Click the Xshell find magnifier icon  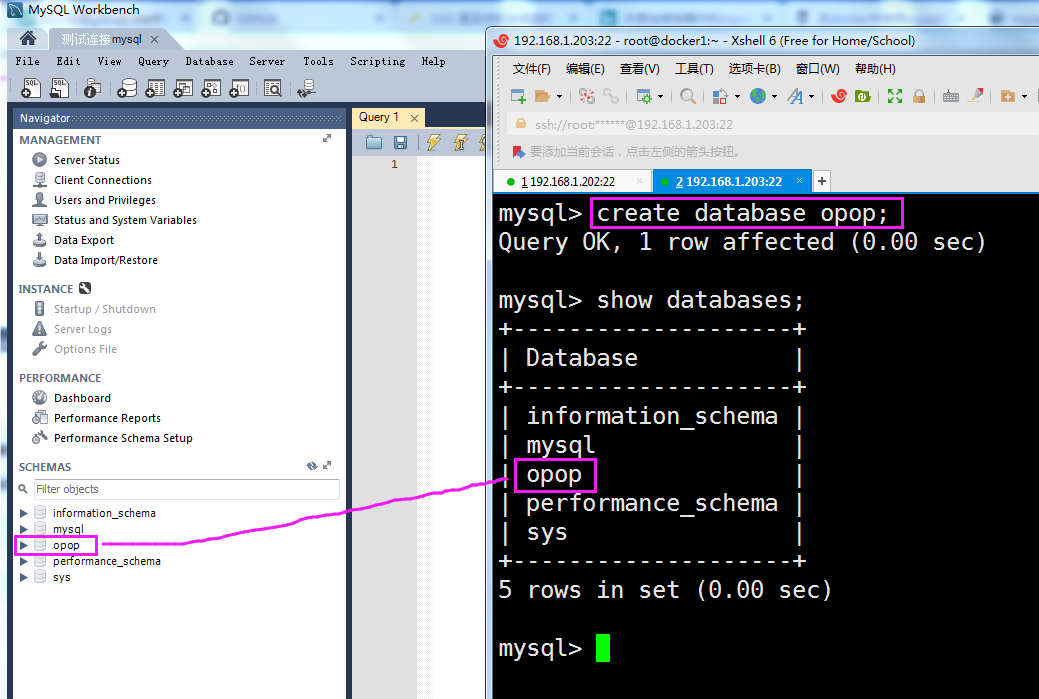point(688,97)
